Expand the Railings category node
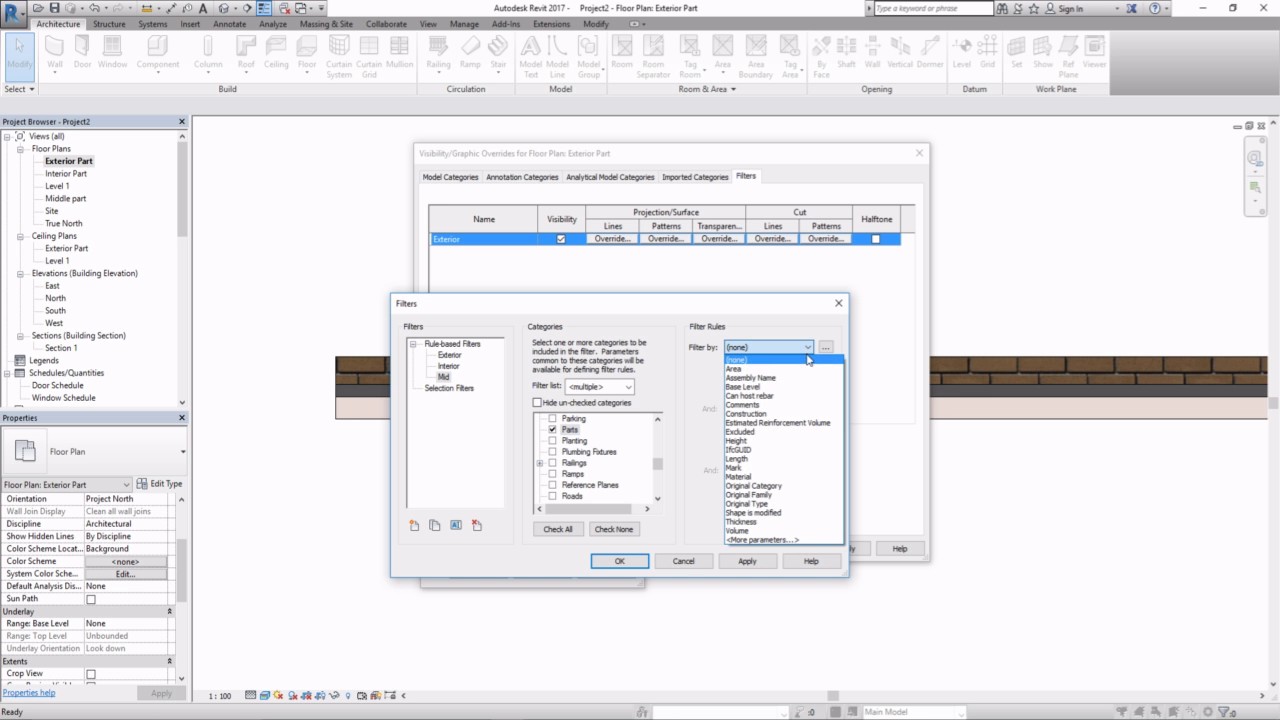Screen dimensions: 1280x720 tap(540, 463)
